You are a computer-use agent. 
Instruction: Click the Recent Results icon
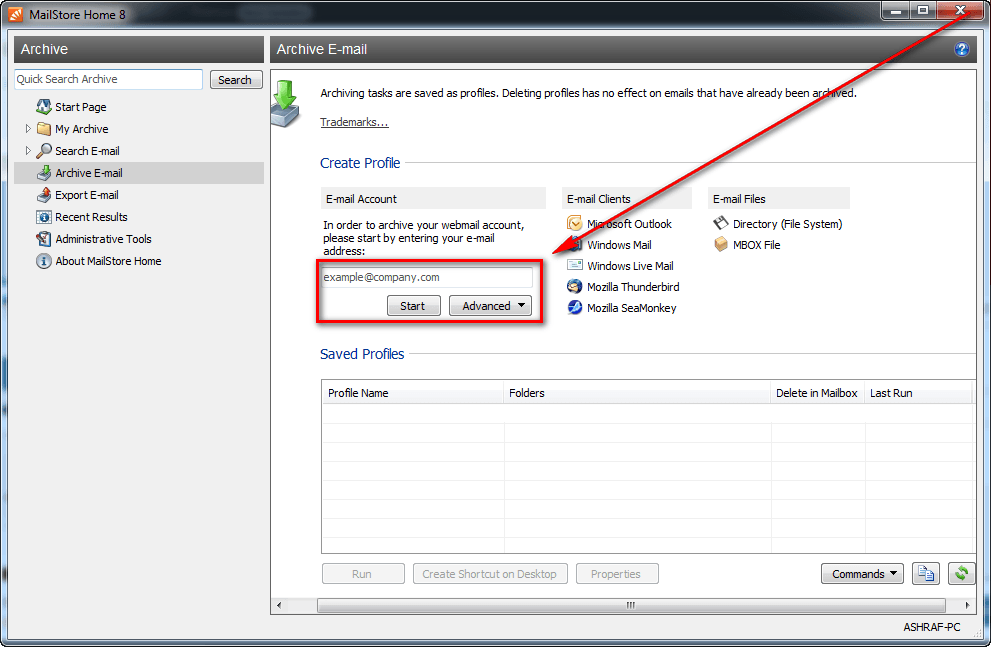pyautogui.click(x=44, y=217)
